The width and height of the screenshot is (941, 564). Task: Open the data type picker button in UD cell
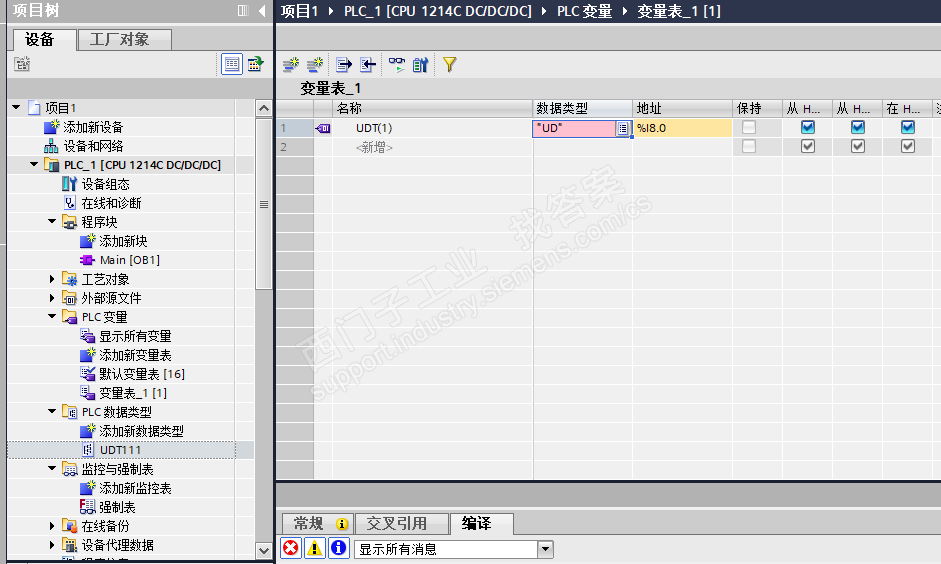point(623,128)
